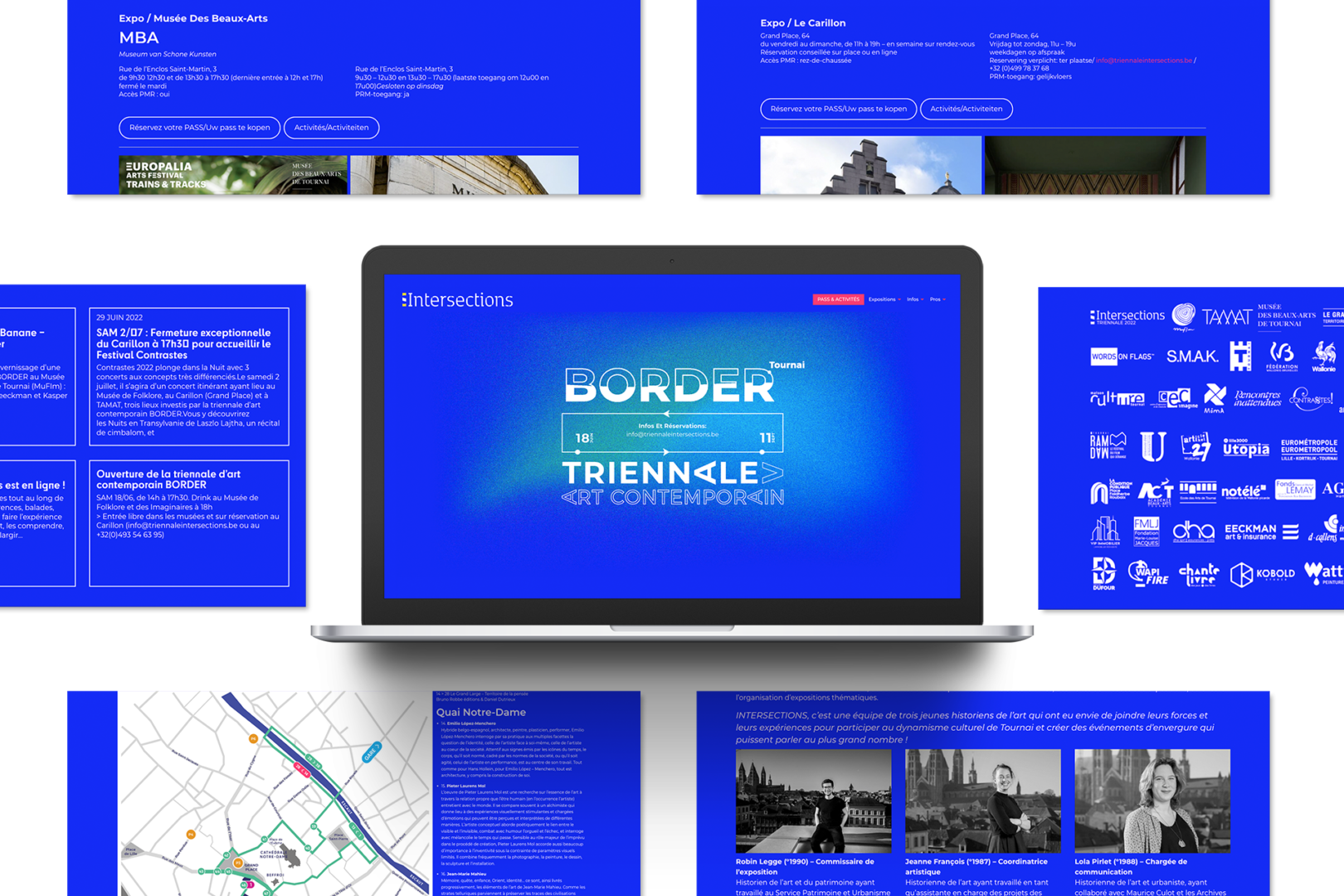Click the VIP Immobilier building logo

(x=1104, y=532)
